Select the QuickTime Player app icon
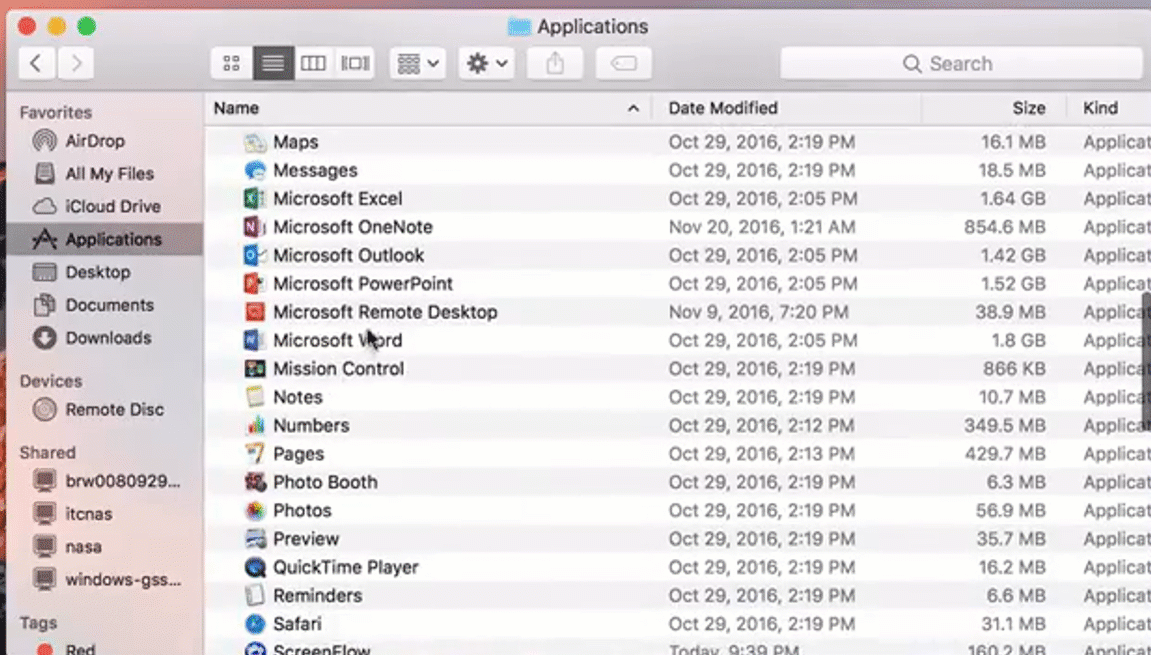 tap(255, 568)
